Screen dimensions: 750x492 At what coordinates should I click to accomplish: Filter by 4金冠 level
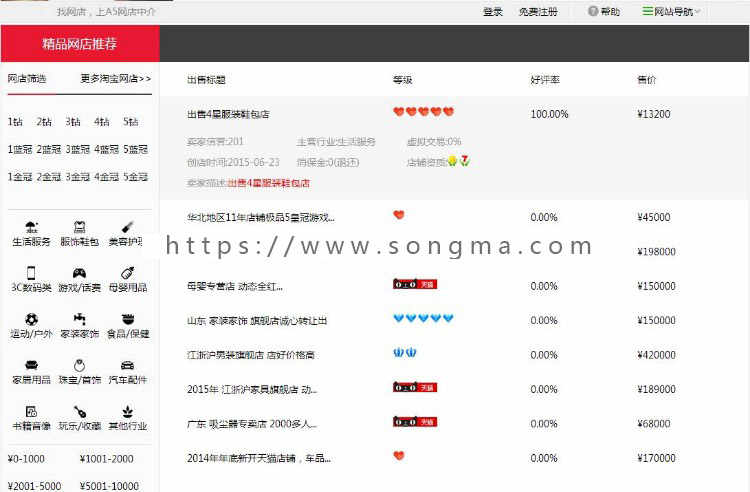point(106,177)
